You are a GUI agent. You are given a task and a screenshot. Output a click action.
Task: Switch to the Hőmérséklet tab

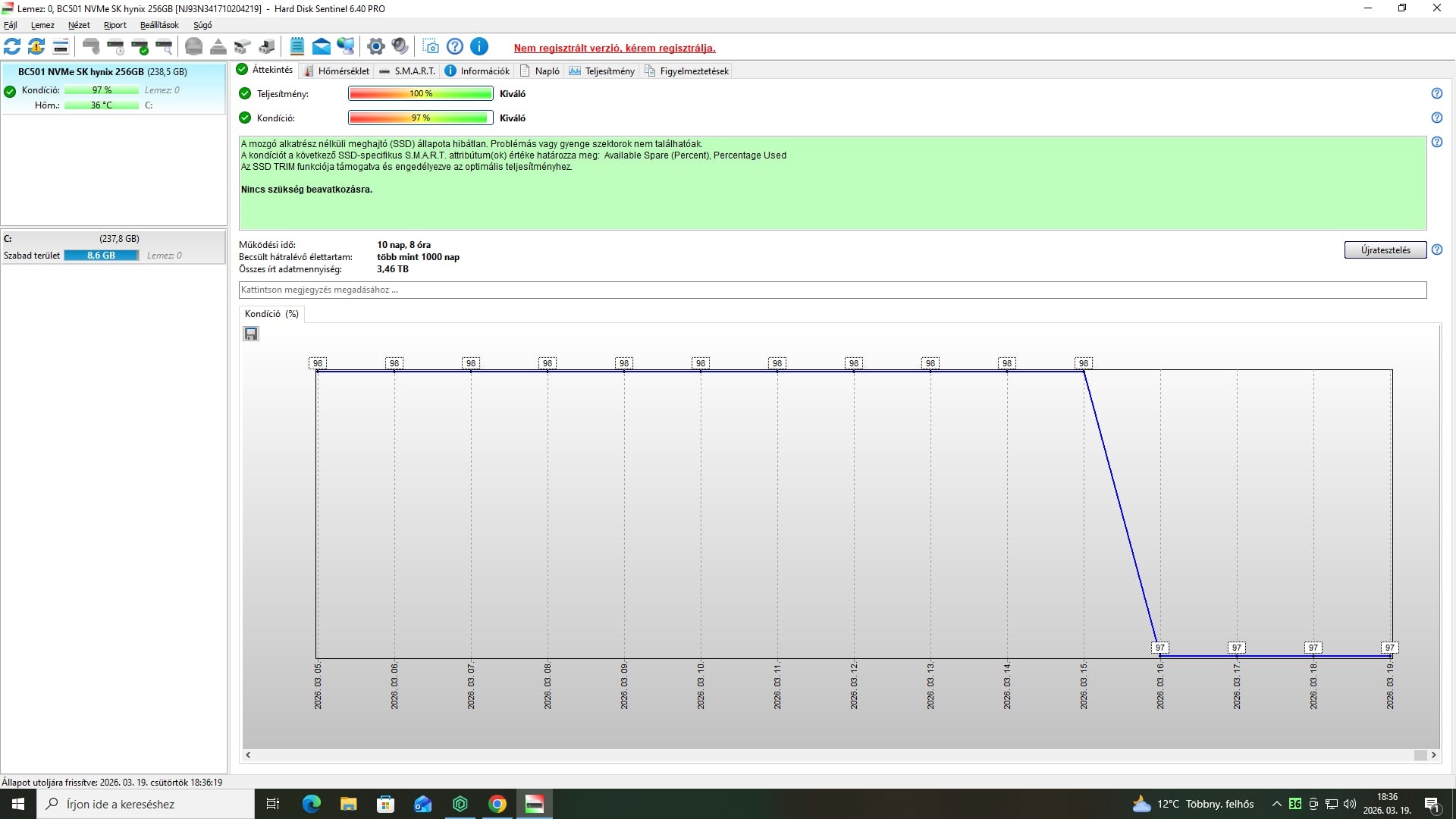coord(337,71)
